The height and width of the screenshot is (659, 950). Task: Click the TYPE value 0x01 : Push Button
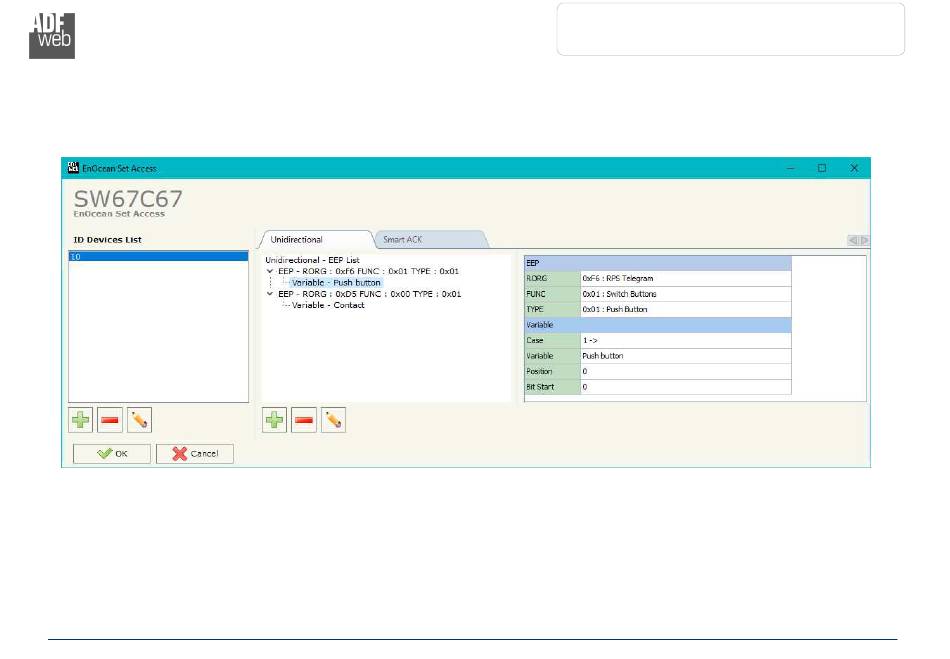pyautogui.click(x=685, y=310)
